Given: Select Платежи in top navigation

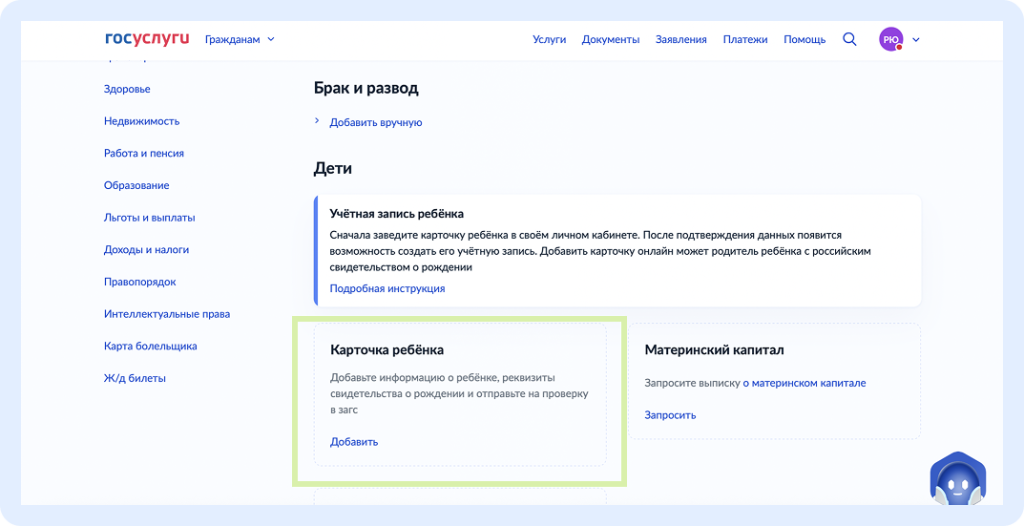Looking at the screenshot, I should (745, 39).
